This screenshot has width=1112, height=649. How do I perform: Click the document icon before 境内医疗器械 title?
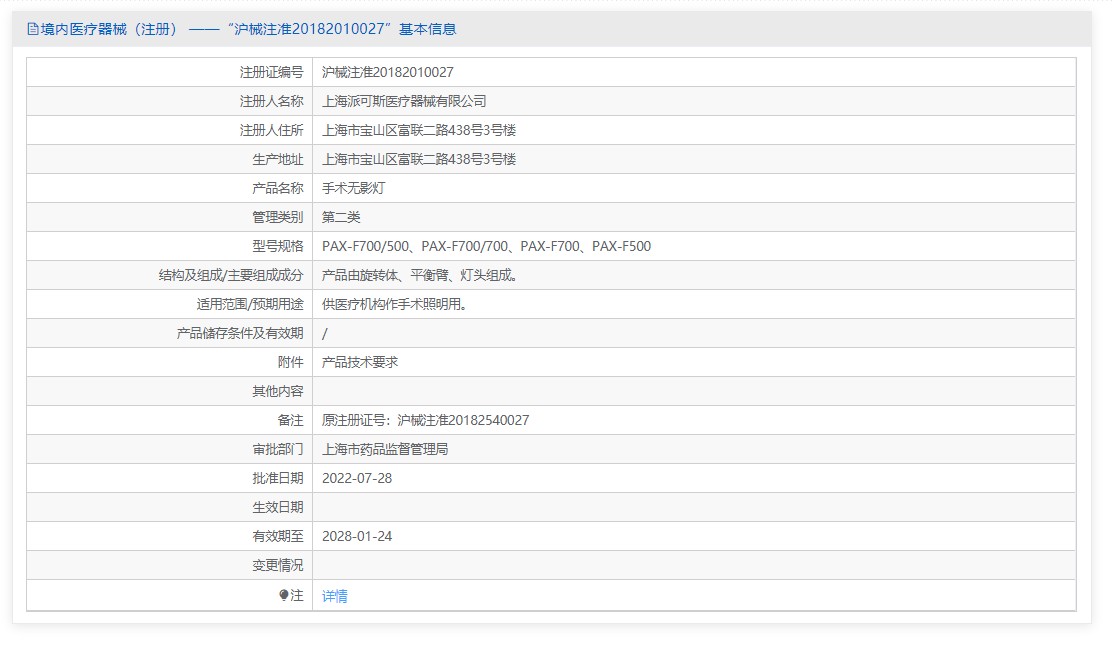click(33, 29)
